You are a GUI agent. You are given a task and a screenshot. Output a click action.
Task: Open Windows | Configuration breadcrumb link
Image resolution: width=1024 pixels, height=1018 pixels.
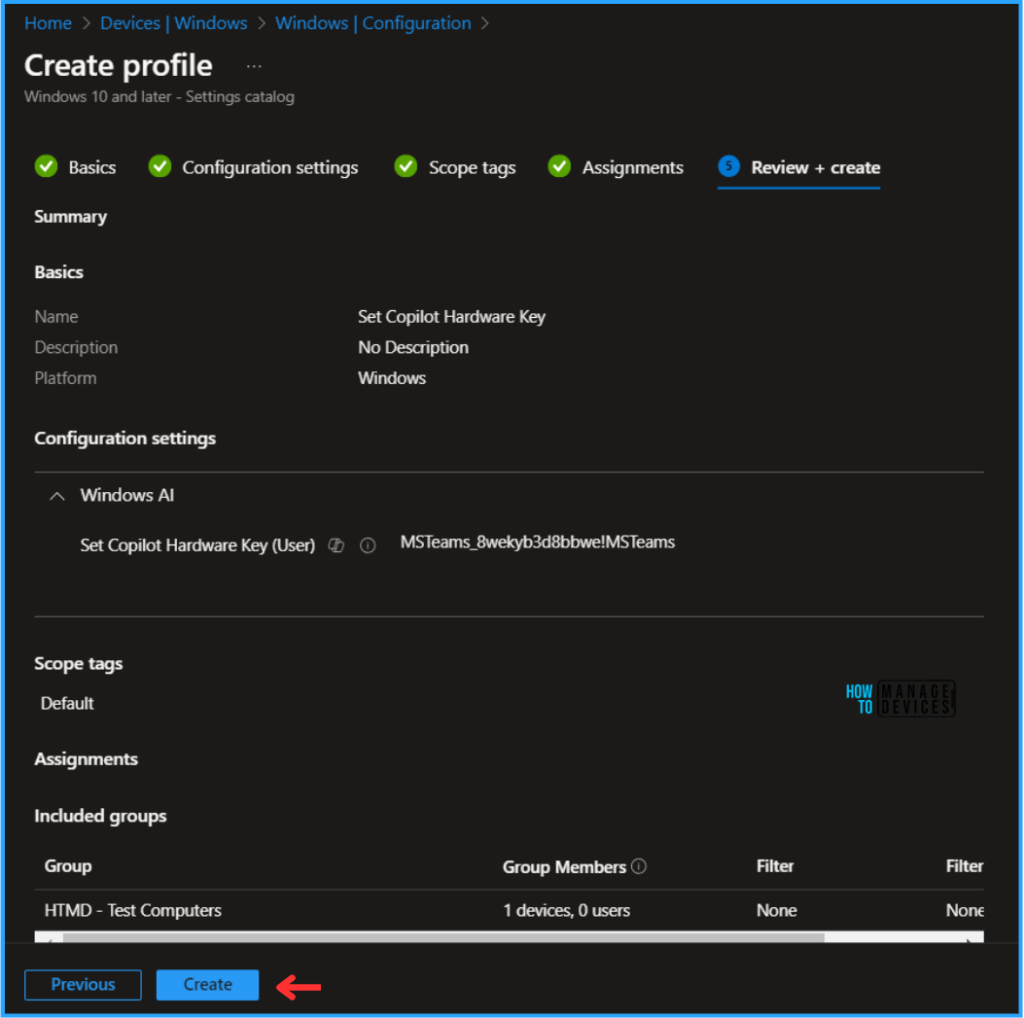pos(373,23)
